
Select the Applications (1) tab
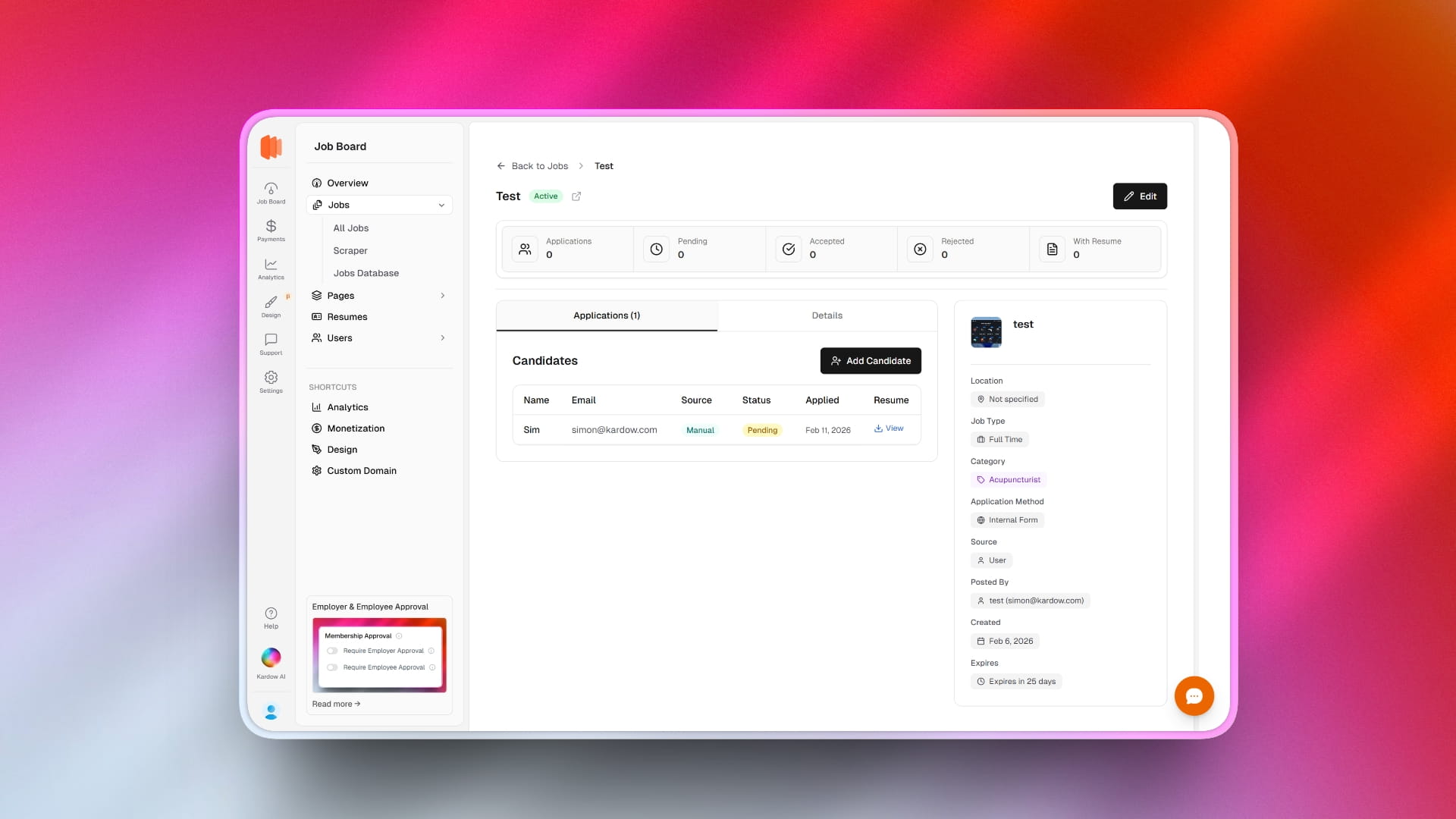click(607, 315)
